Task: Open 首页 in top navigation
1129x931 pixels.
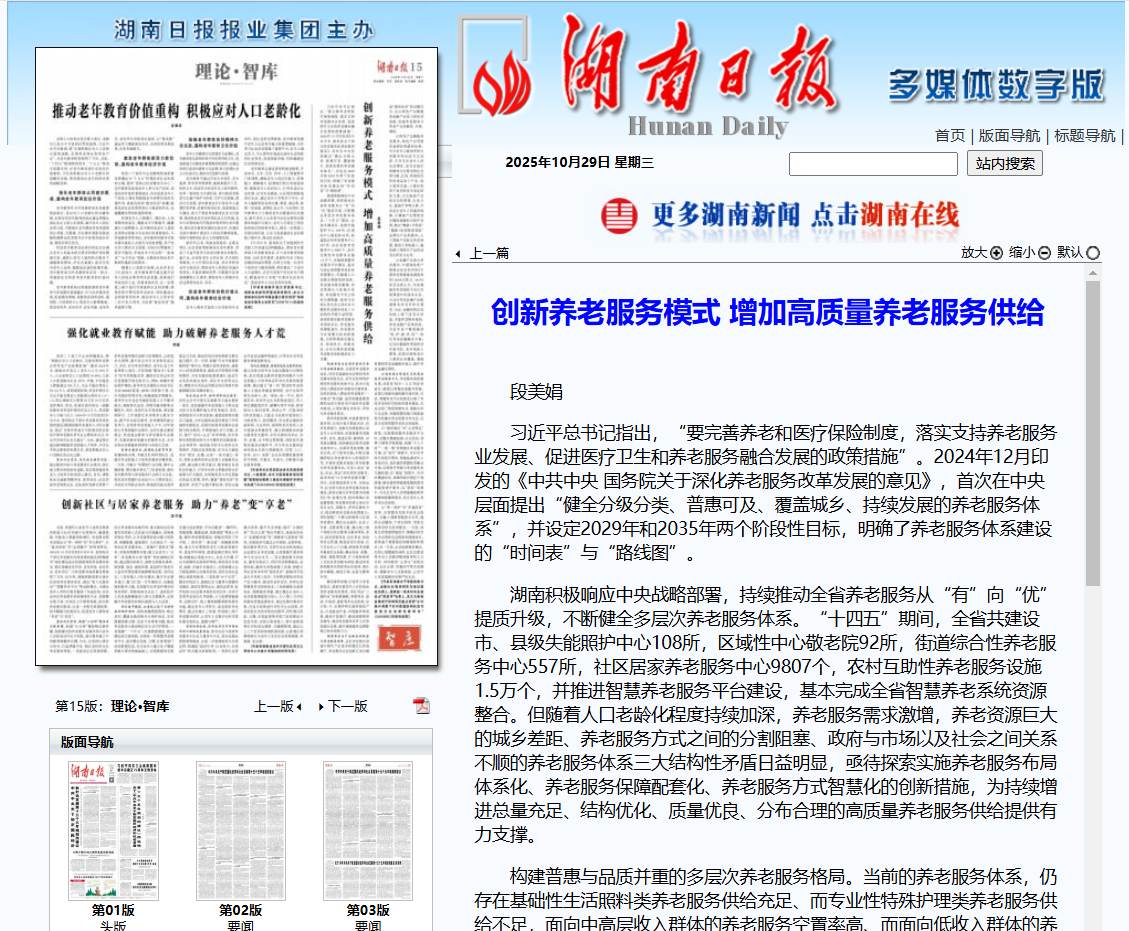Action: pos(950,135)
